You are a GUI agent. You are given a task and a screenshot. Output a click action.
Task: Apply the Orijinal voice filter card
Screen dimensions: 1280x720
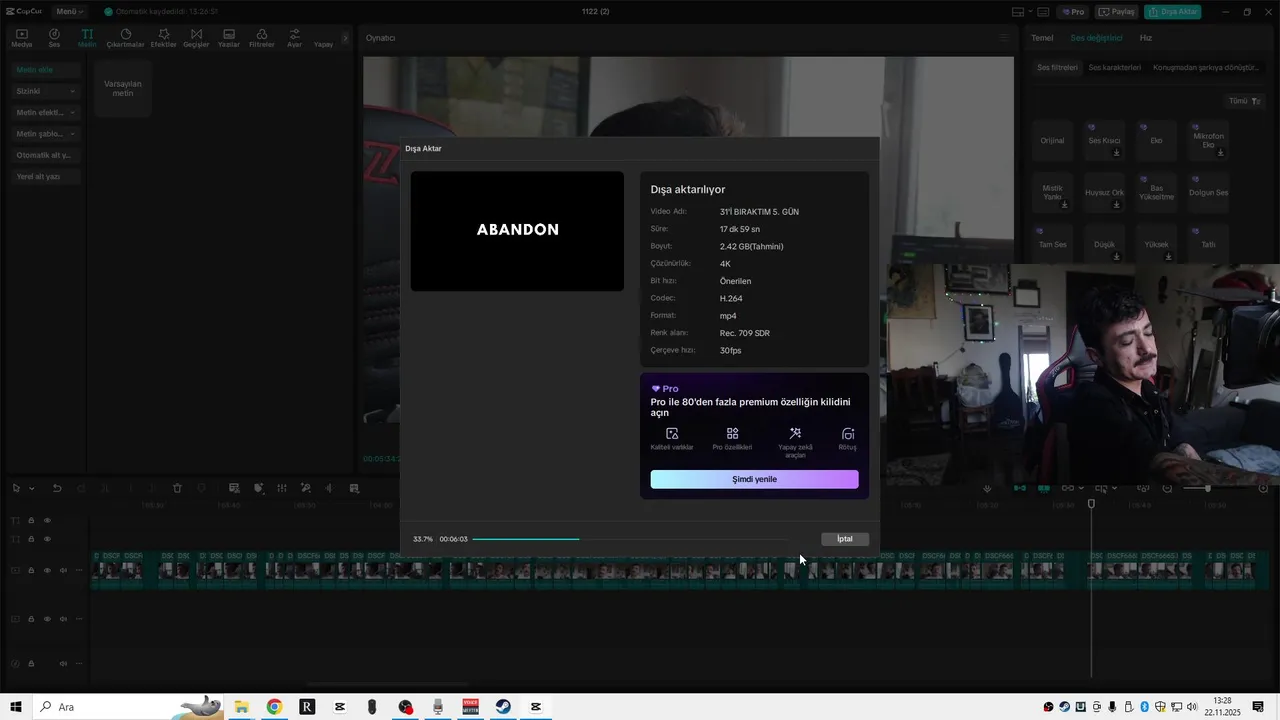1052,140
